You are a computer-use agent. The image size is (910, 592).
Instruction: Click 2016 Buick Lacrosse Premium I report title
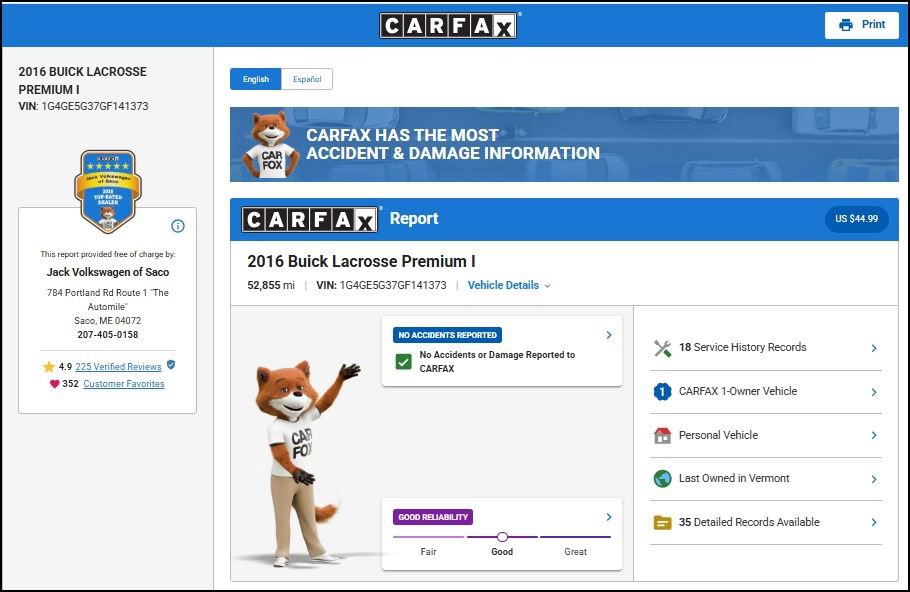[x=362, y=261]
